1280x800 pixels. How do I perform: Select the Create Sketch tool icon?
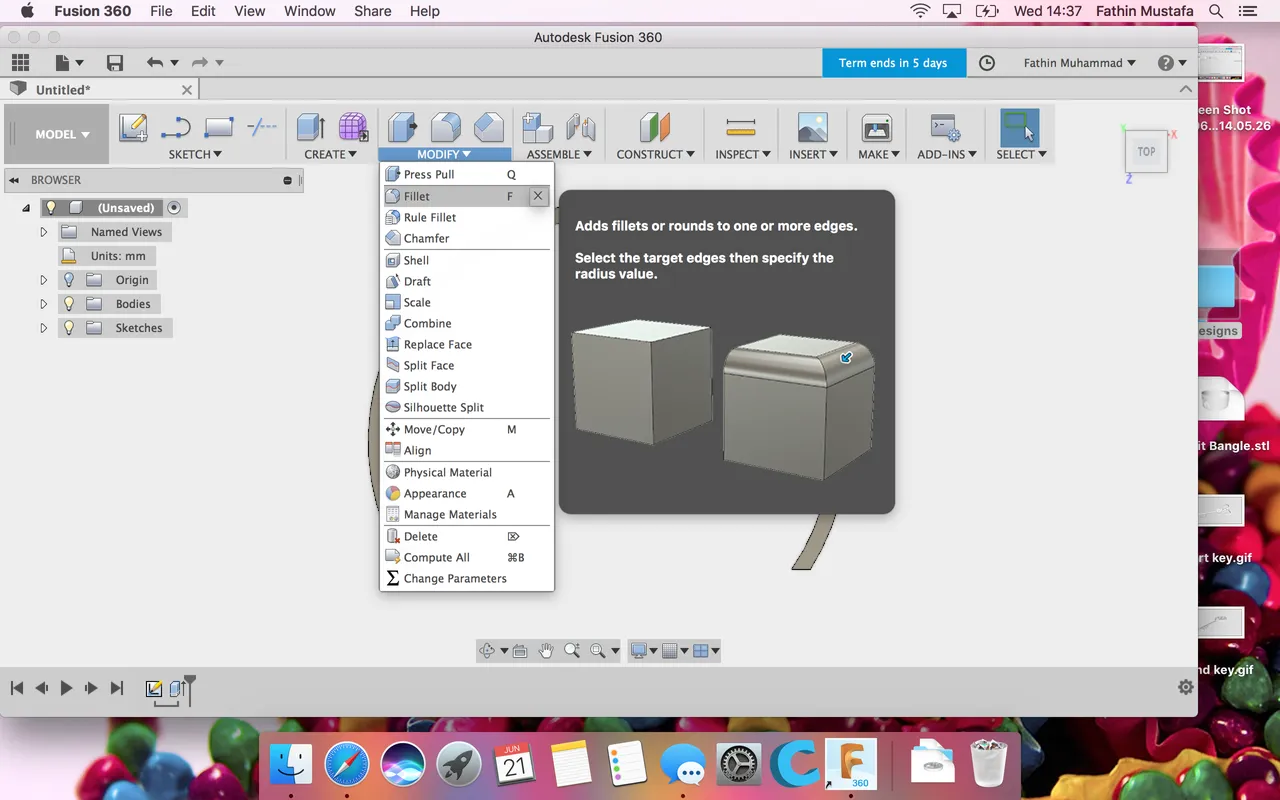(x=133, y=128)
